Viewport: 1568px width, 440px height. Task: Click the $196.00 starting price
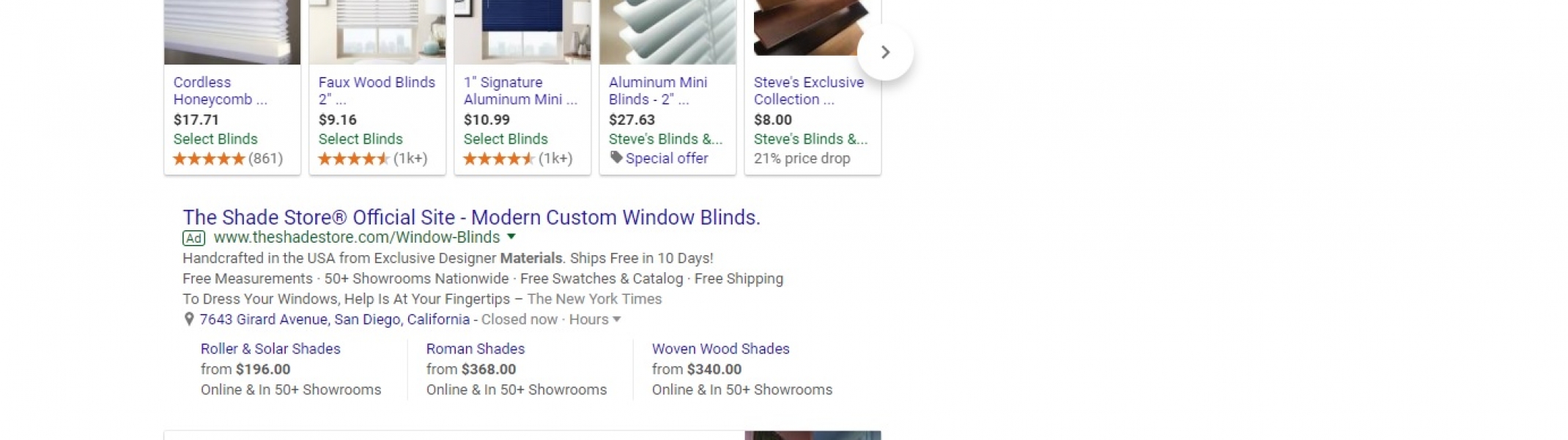click(x=263, y=370)
